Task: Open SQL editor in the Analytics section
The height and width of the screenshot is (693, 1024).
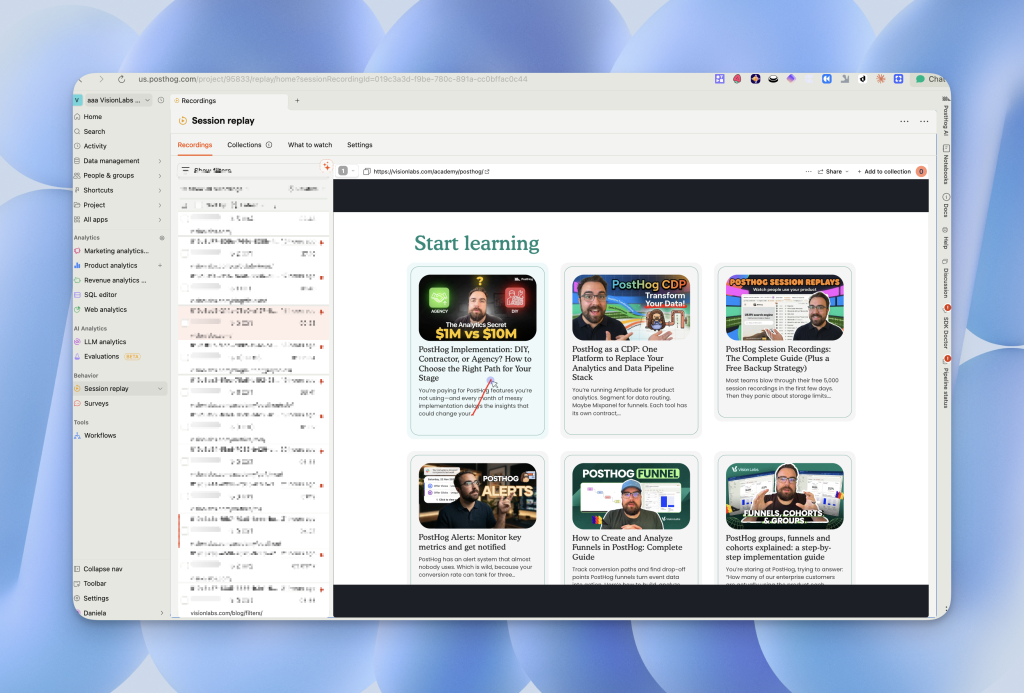Action: coord(100,295)
